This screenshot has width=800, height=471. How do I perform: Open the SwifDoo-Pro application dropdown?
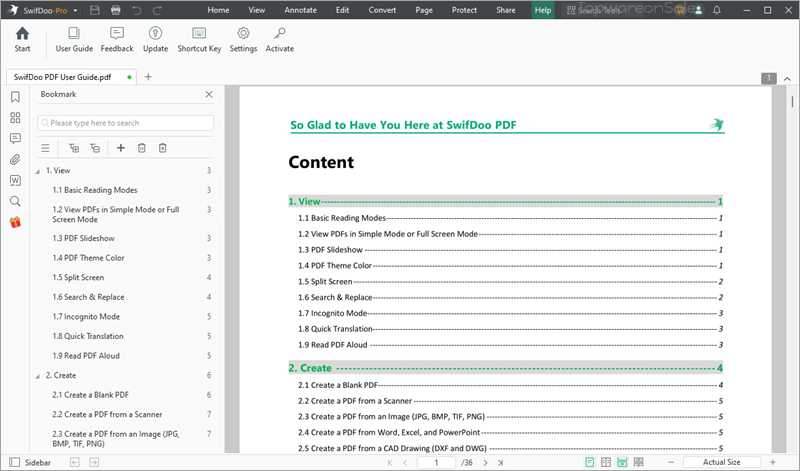coord(75,10)
